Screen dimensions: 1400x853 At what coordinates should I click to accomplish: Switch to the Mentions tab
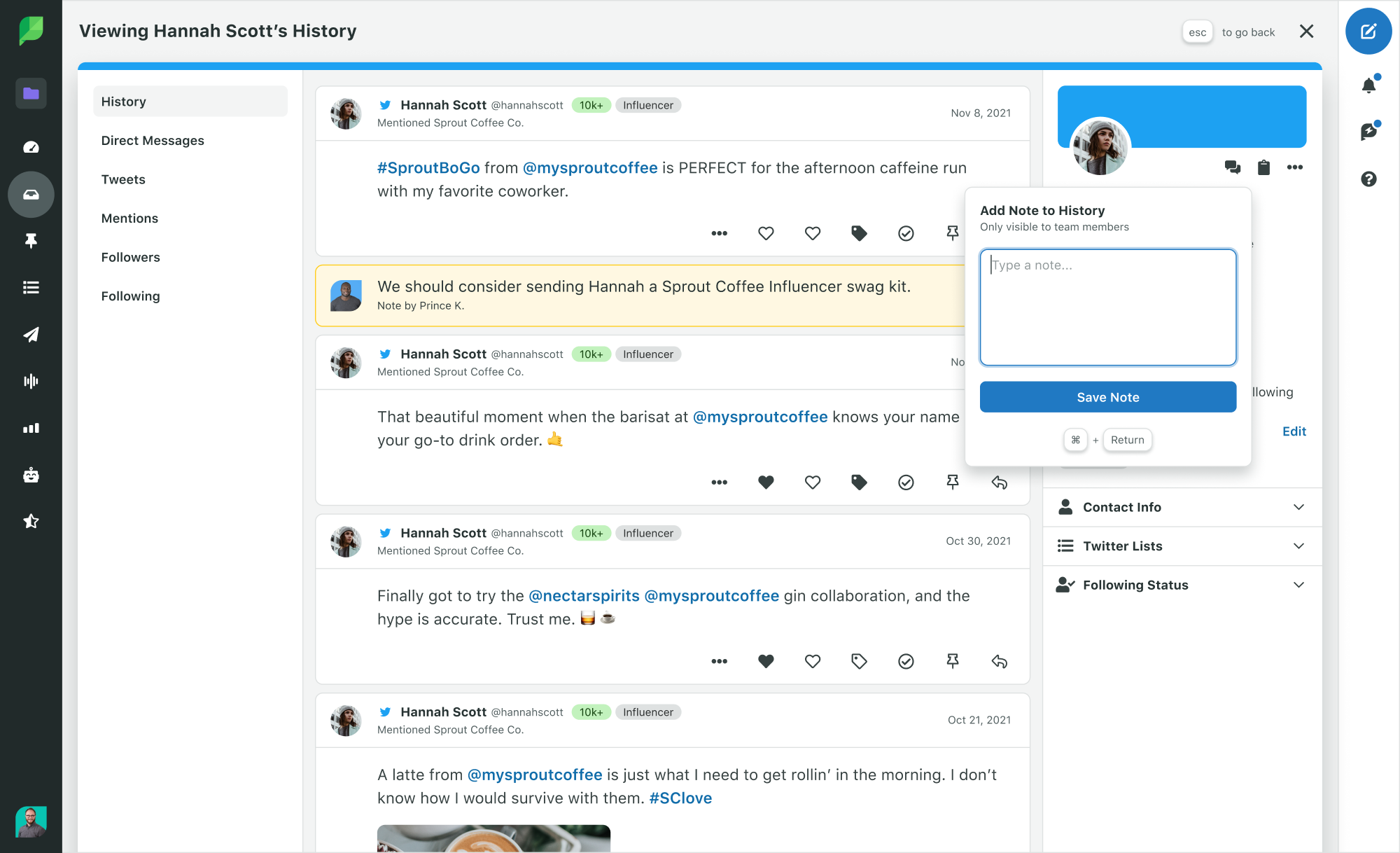click(x=128, y=218)
